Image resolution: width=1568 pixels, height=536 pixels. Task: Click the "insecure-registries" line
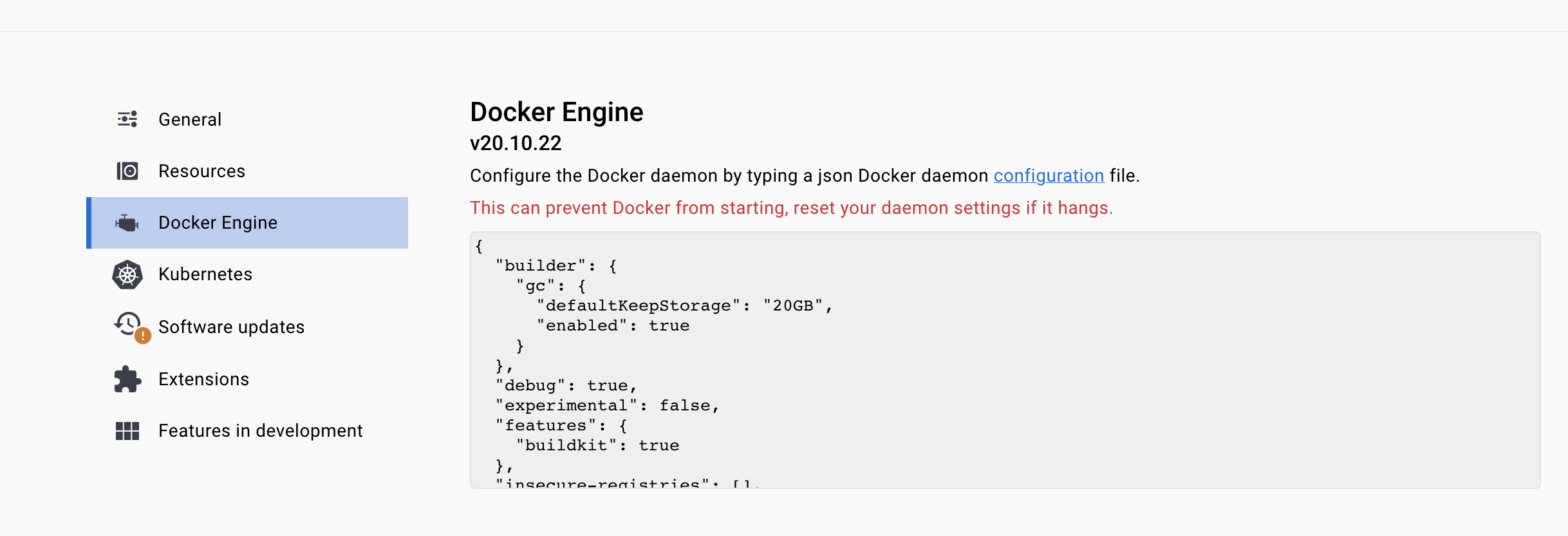(628, 483)
